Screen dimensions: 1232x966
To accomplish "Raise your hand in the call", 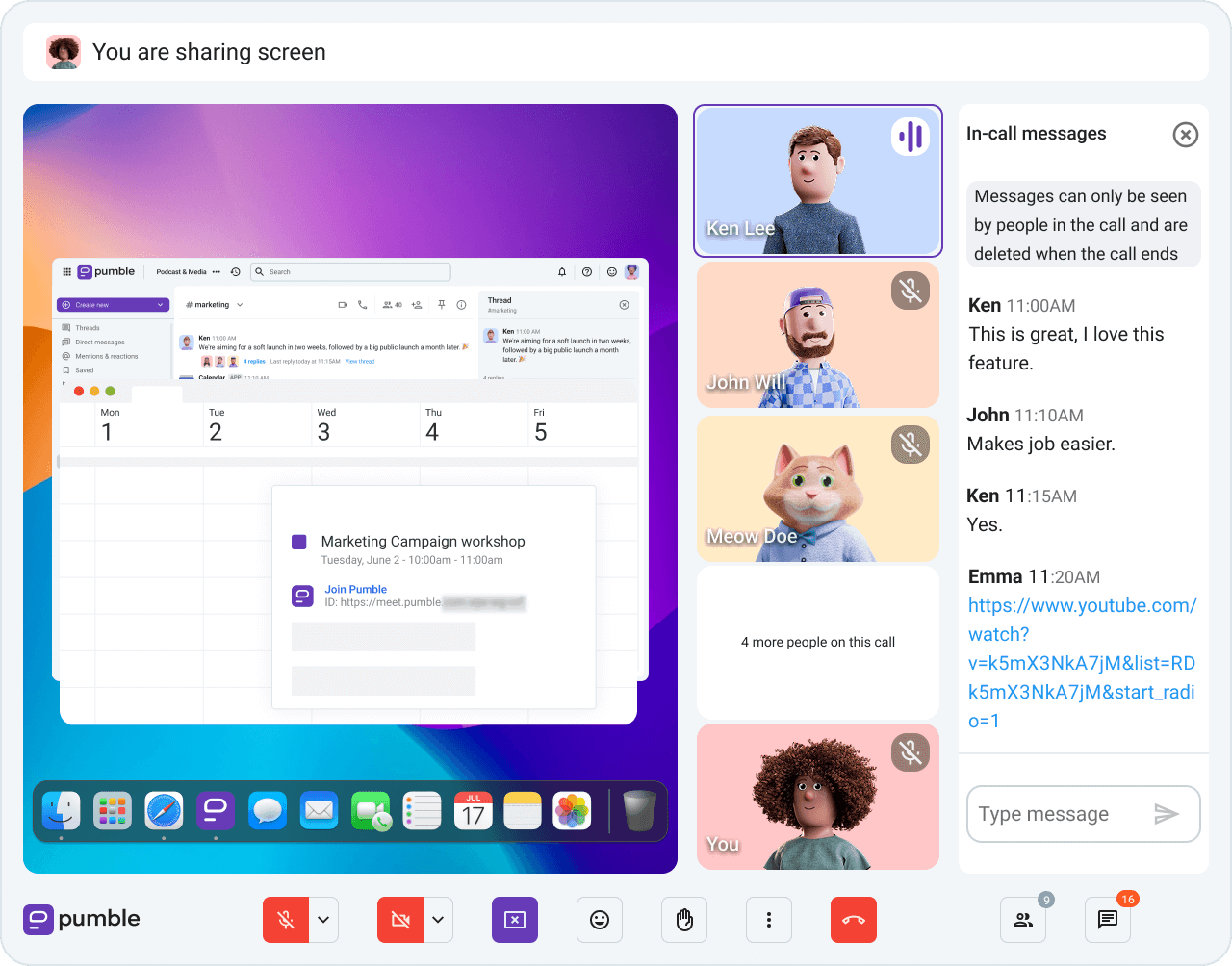I will tap(684, 920).
